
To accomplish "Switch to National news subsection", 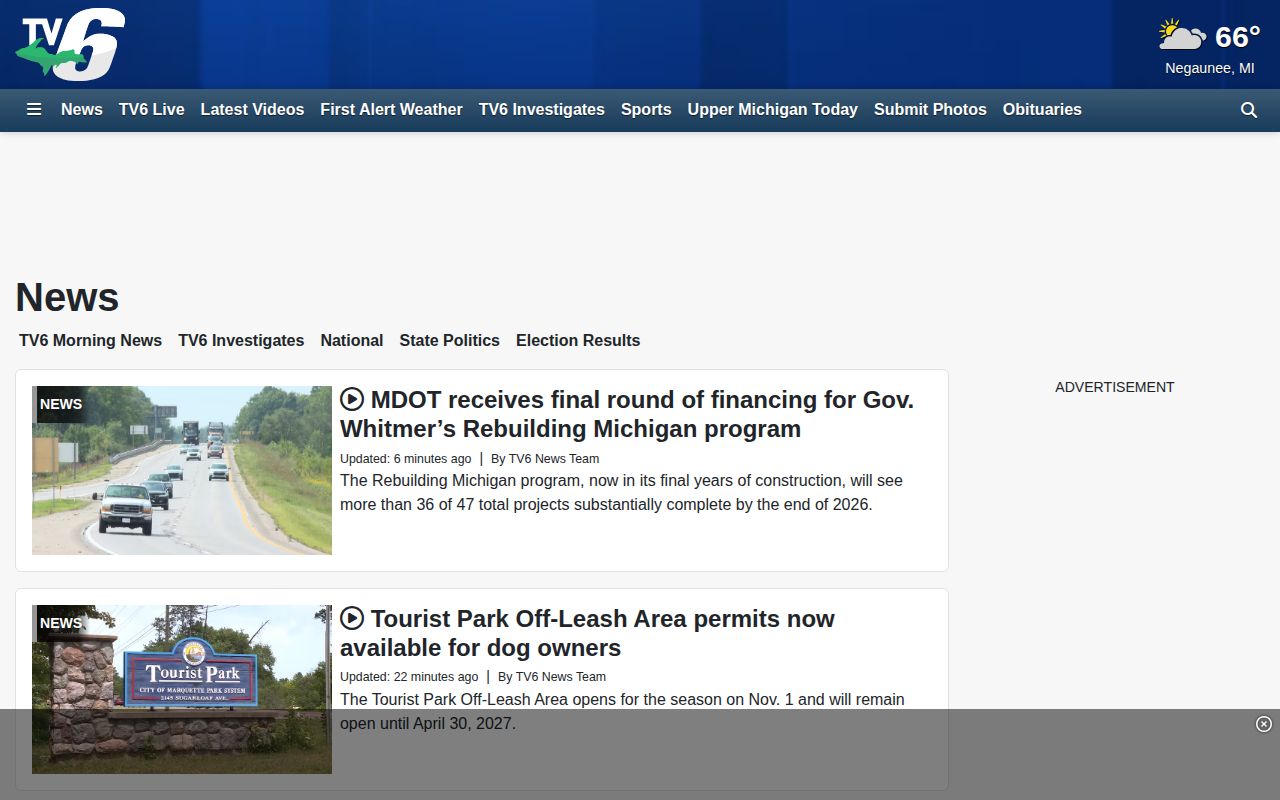I will (352, 341).
